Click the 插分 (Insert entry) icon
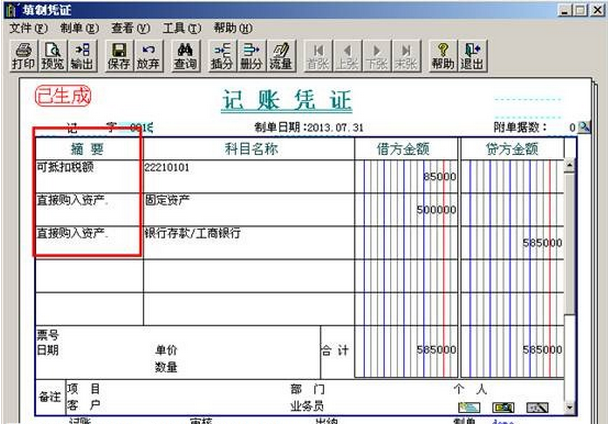The width and height of the screenshot is (608, 424). coord(222,54)
